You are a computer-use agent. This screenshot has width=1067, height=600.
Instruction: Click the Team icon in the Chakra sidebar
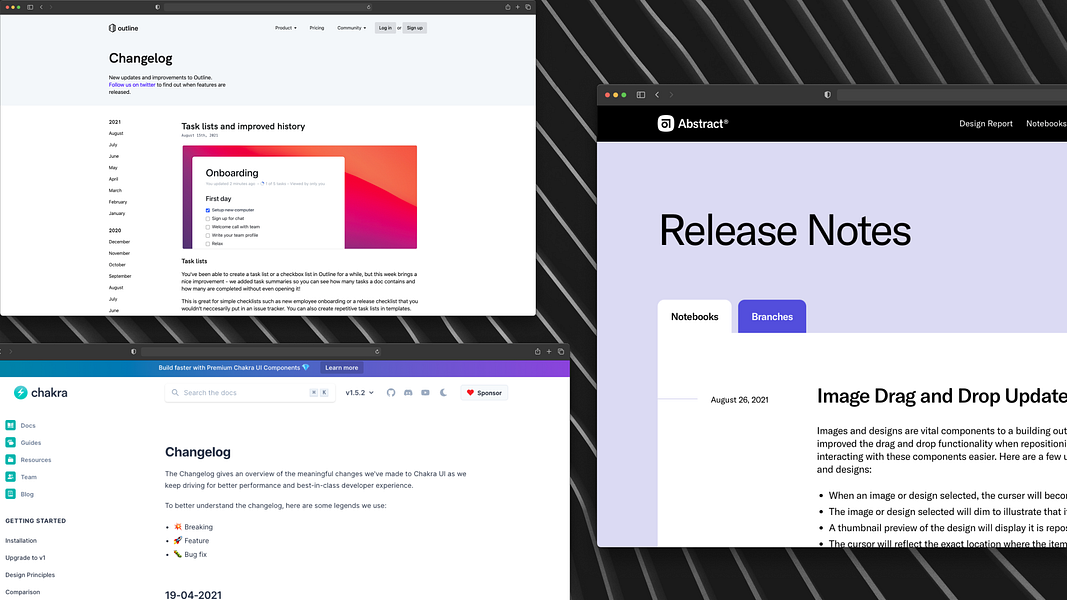click(10, 477)
